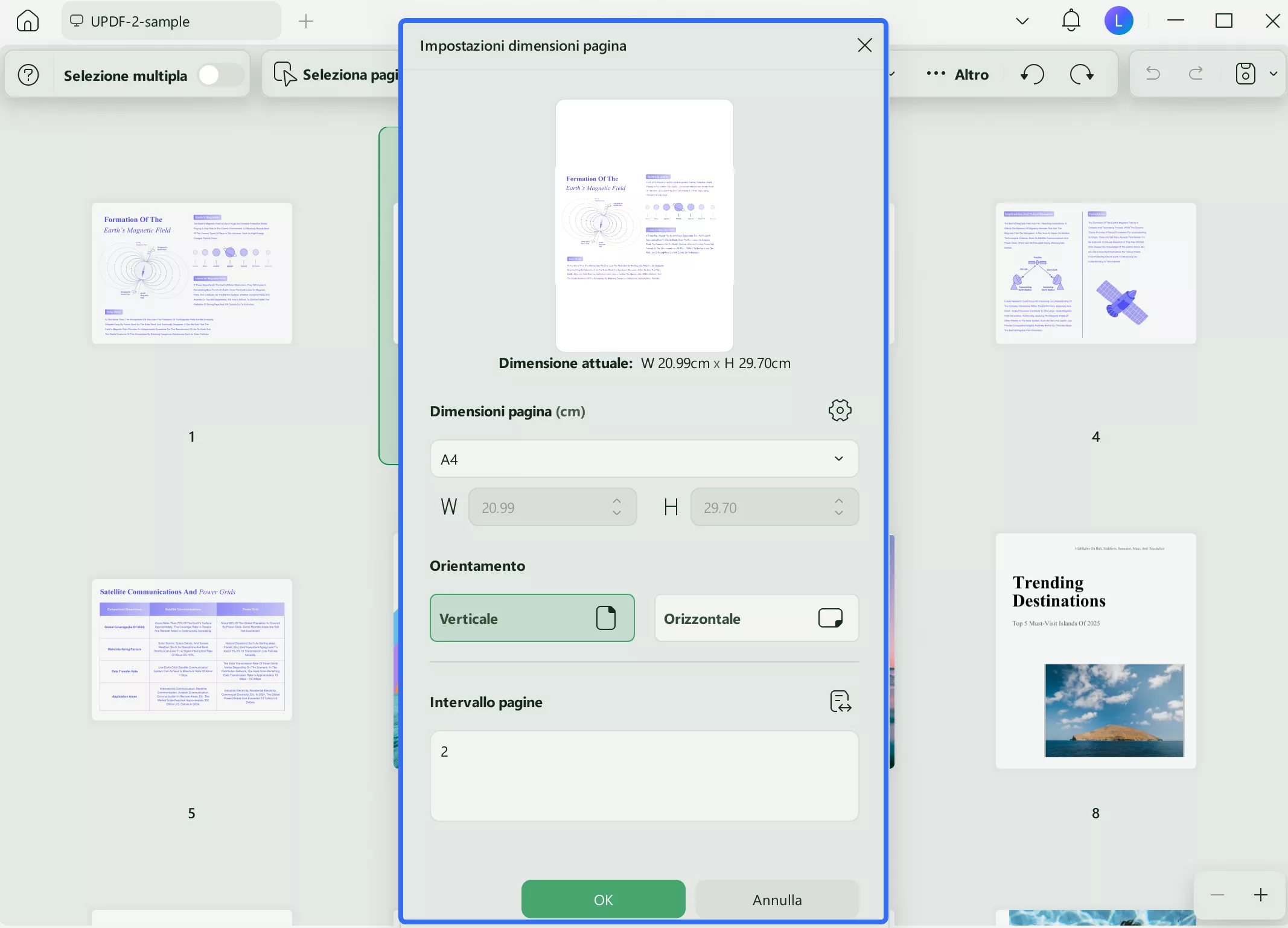This screenshot has height=928, width=1288.
Task: Toggle Selezione multipla switch
Action: pyautogui.click(x=220, y=75)
